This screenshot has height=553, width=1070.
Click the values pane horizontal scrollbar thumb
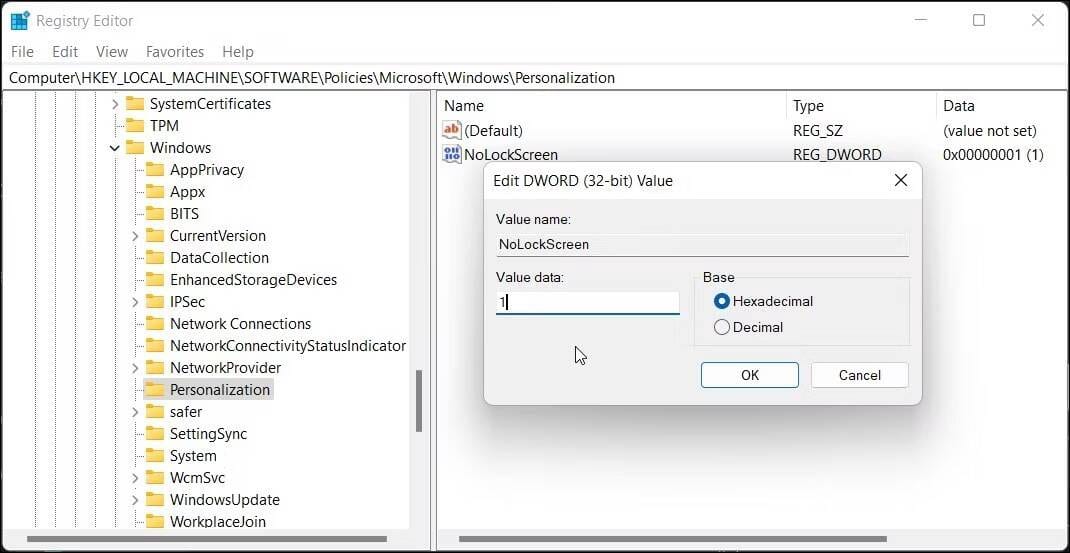pos(672,539)
